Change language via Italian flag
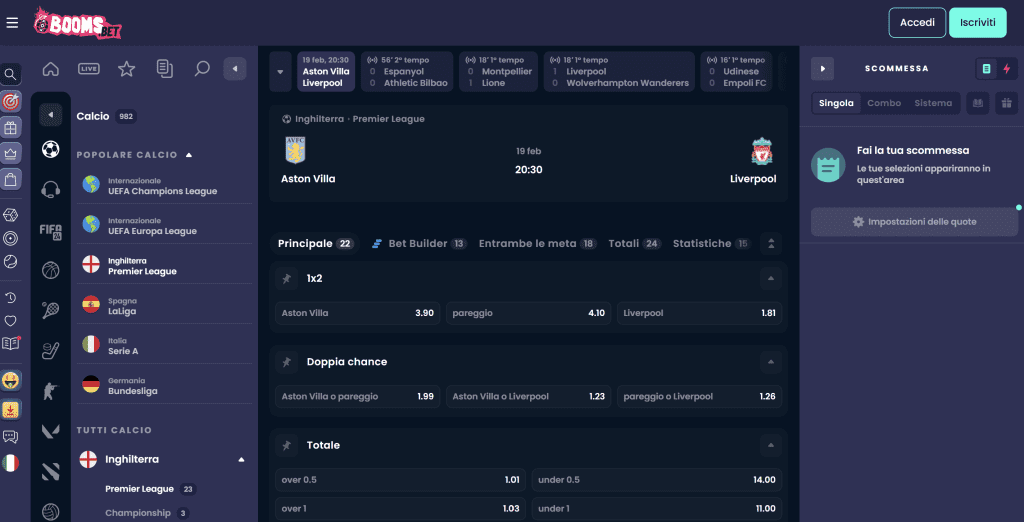 (x=10, y=463)
